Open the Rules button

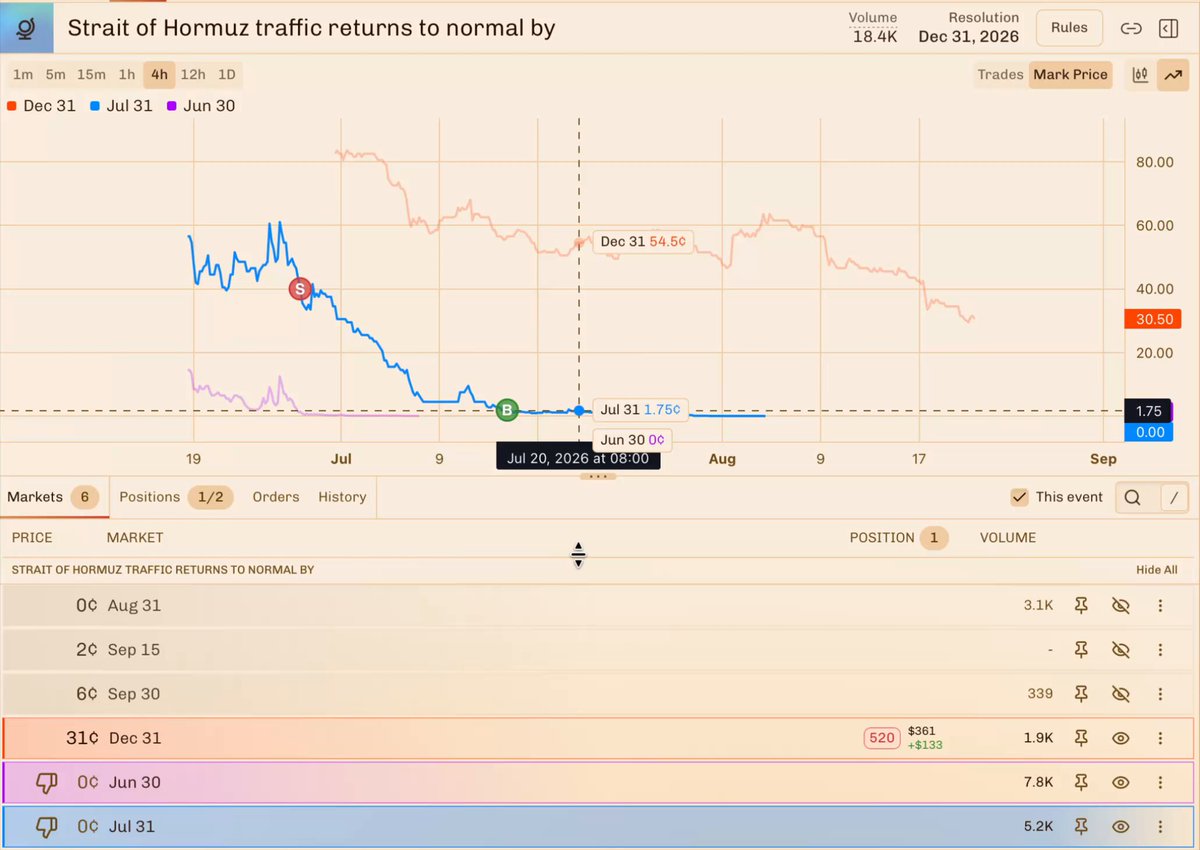1069,28
